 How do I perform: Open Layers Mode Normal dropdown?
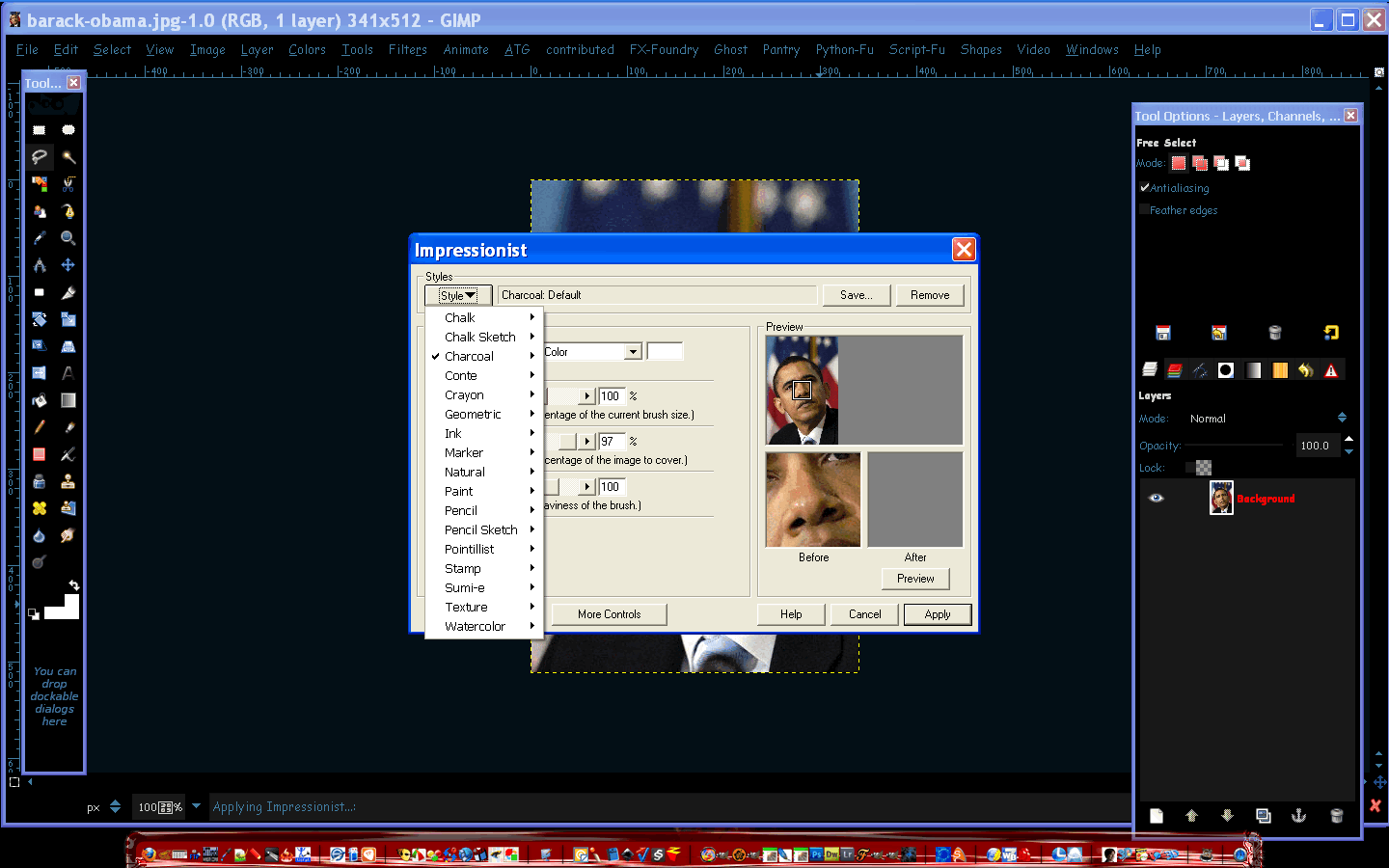(x=1266, y=419)
